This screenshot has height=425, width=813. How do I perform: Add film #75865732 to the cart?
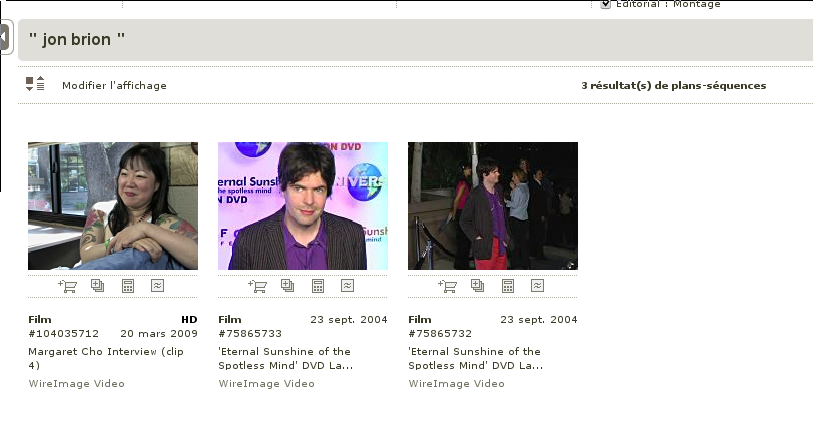coord(447,286)
